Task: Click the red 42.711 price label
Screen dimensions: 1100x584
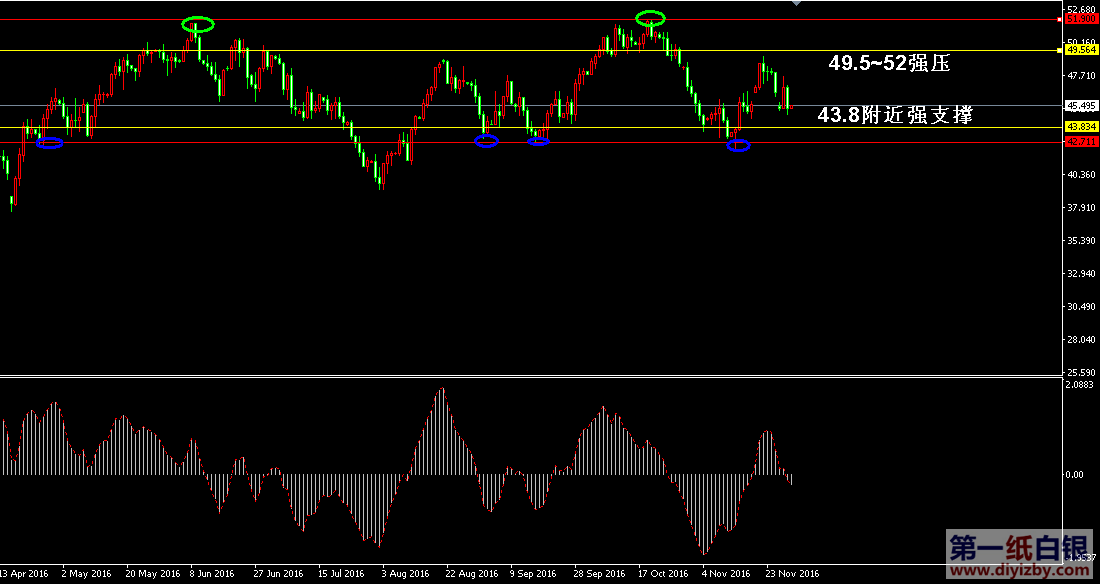Action: (x=1080, y=142)
